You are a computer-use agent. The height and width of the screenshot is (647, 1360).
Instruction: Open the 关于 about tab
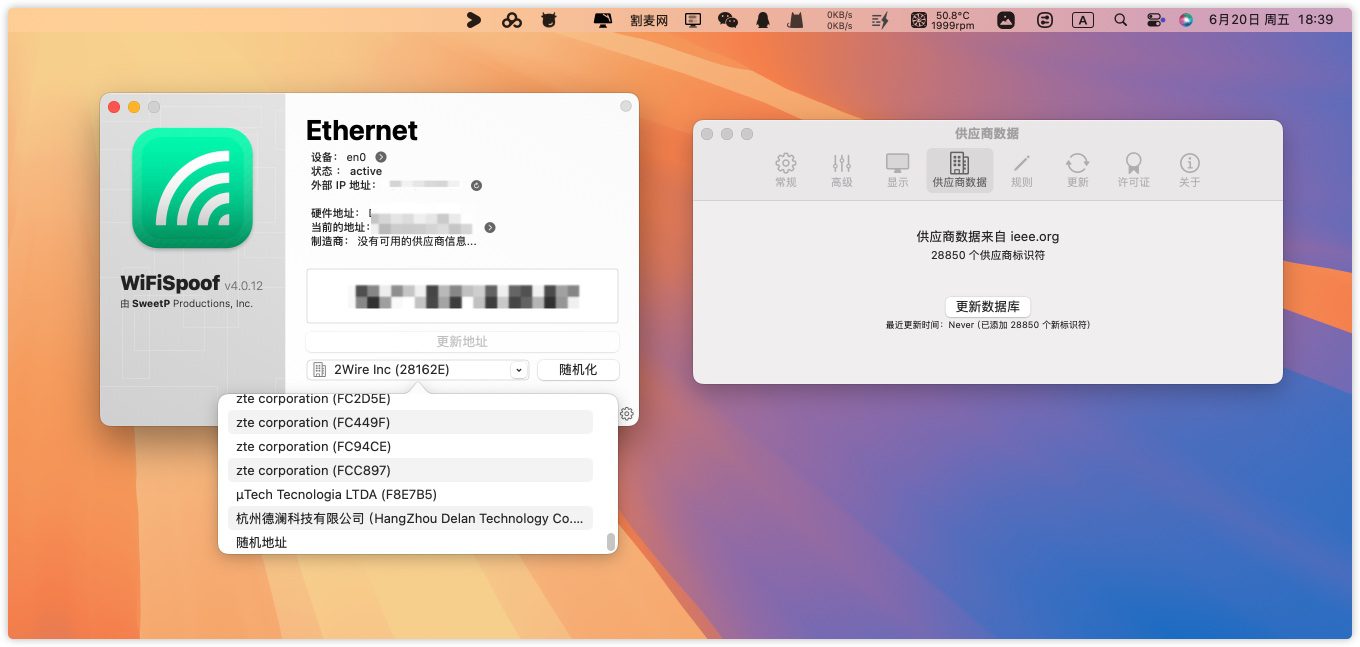click(1189, 170)
